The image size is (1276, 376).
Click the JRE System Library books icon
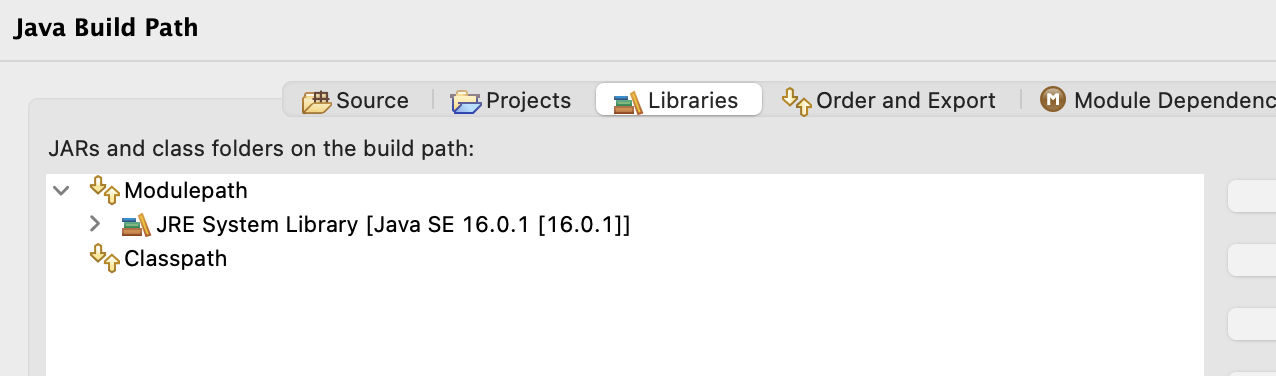136,224
